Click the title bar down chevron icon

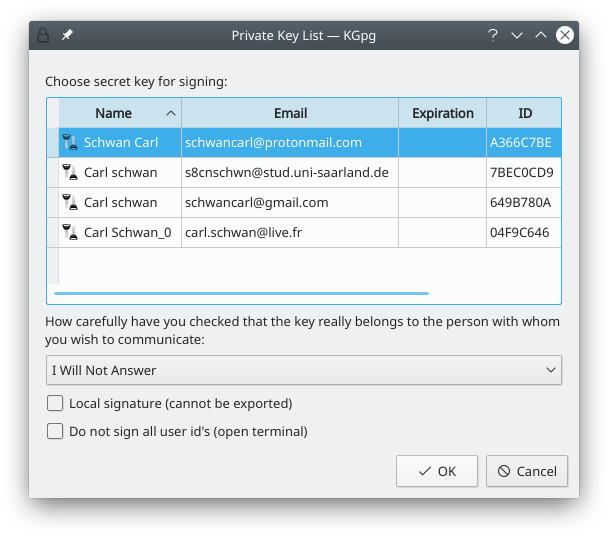(517, 35)
